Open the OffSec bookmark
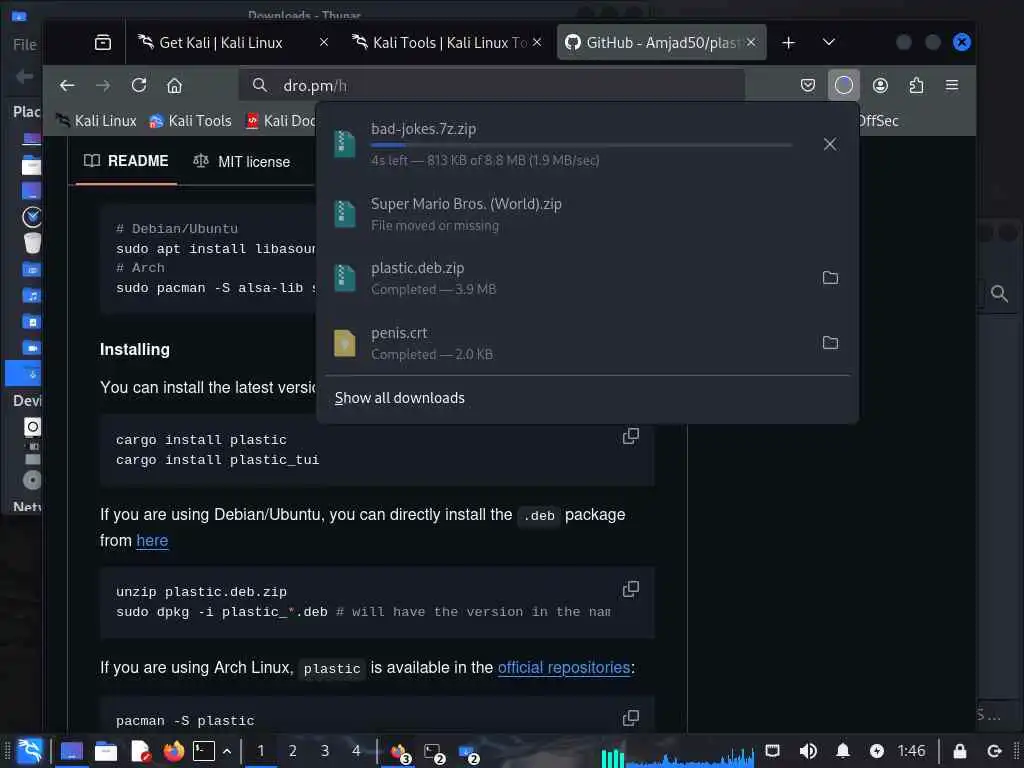This screenshot has height=768, width=1024. (878, 121)
